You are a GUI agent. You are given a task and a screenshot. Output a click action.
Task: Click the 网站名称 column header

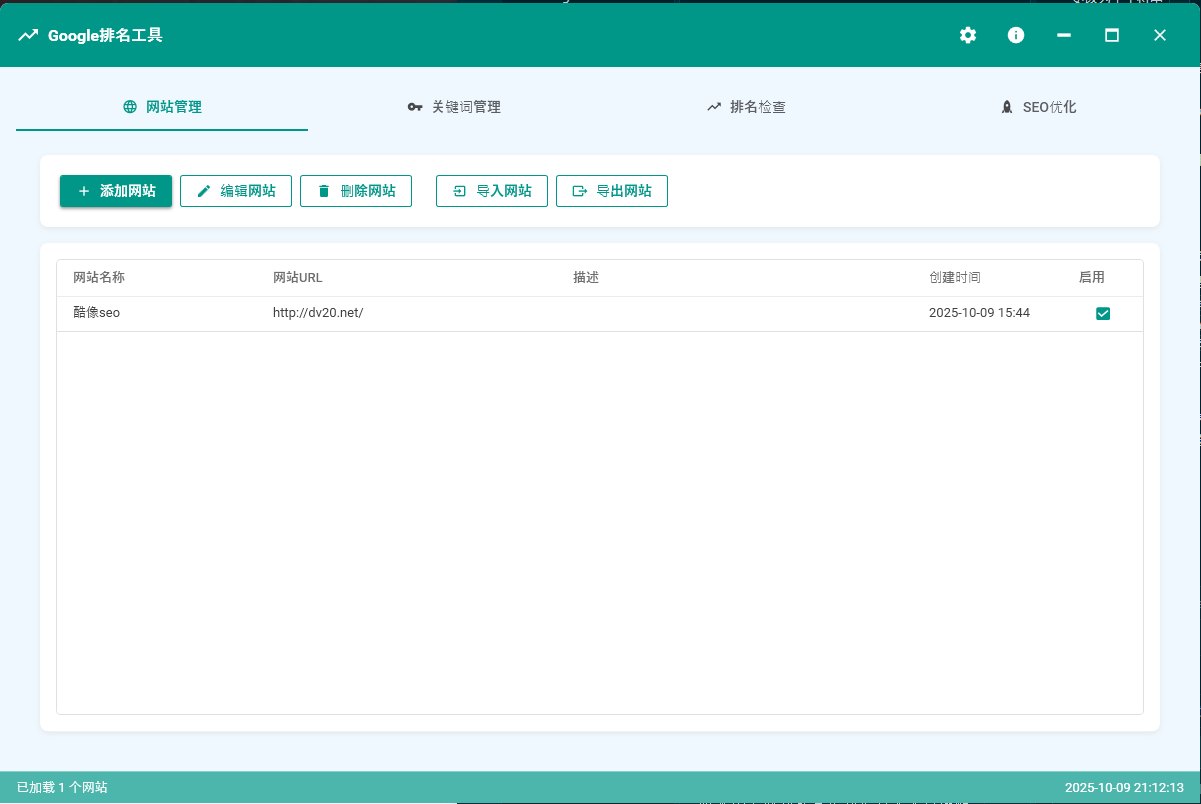(99, 278)
